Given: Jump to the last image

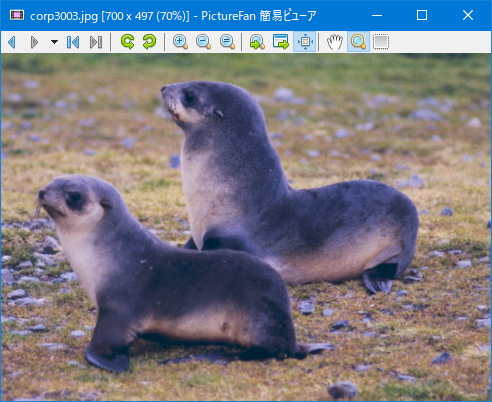Looking at the screenshot, I should click(96, 42).
